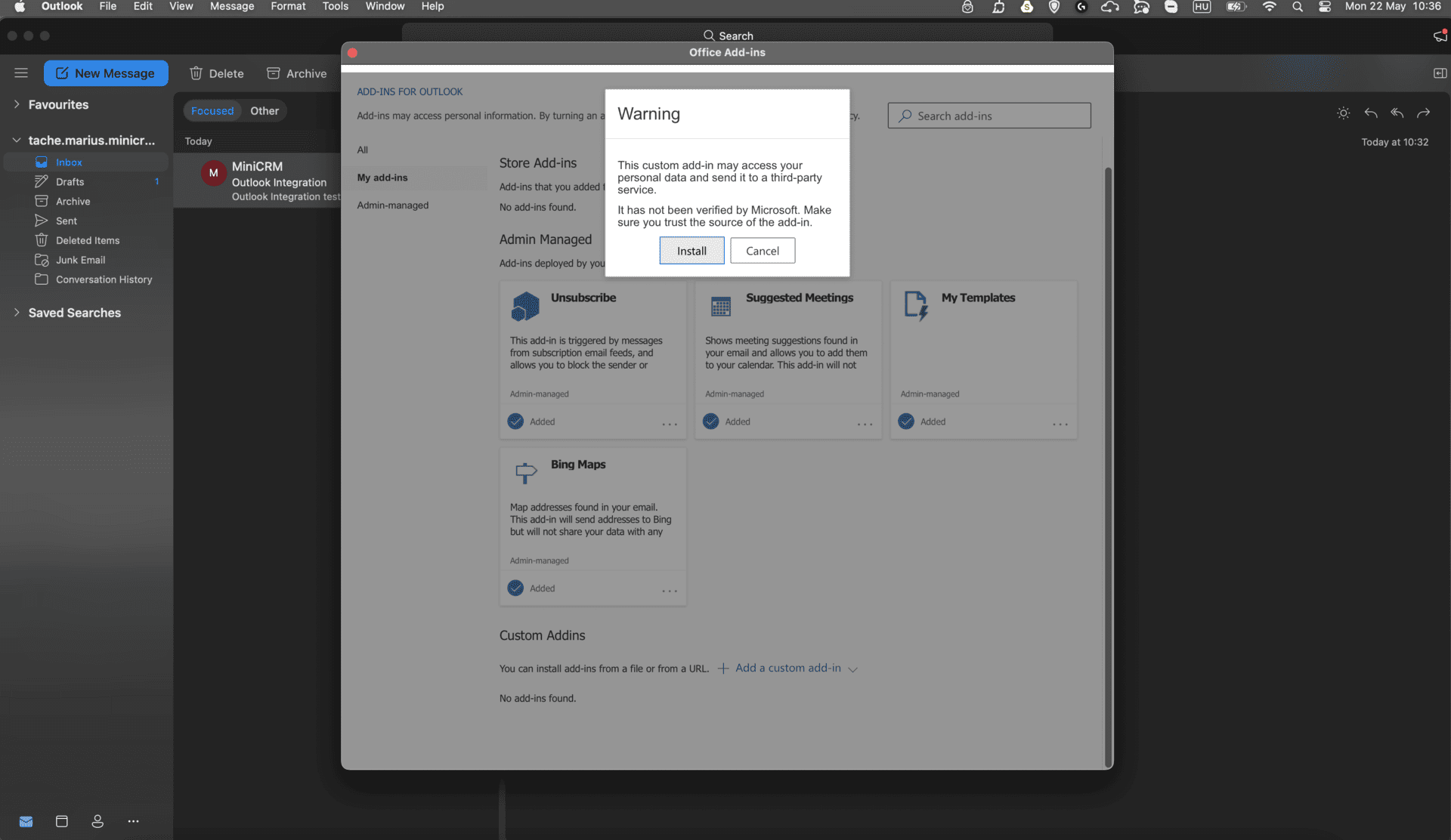Switch to the Other inbox toggle
Viewport: 1451px width, 840px height.
coord(265,111)
